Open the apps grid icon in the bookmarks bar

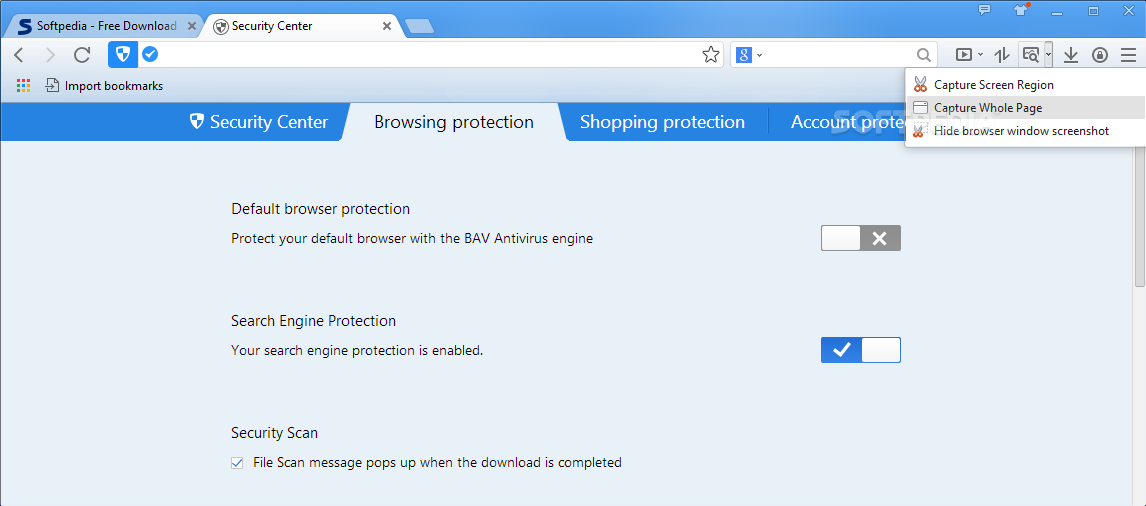click(x=23, y=86)
